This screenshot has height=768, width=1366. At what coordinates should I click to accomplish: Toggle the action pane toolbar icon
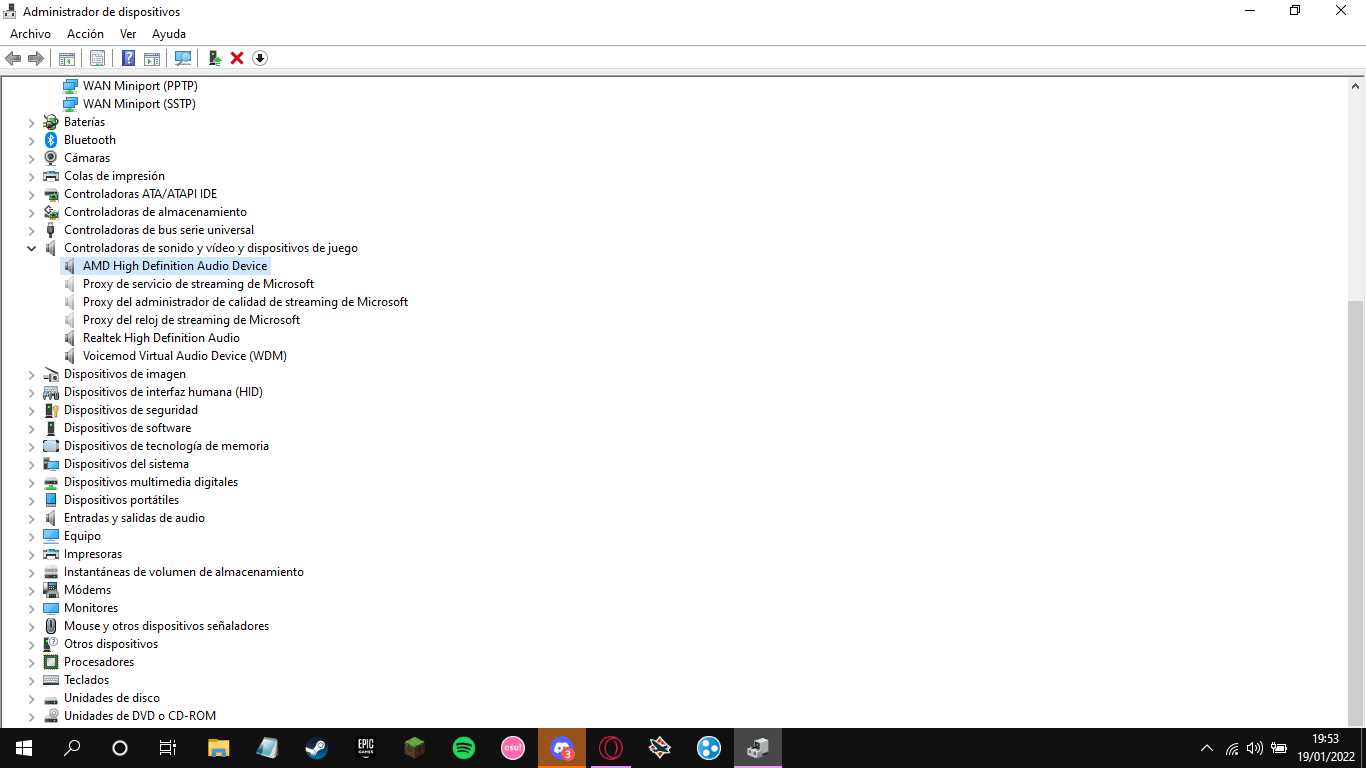pyautogui.click(x=152, y=58)
